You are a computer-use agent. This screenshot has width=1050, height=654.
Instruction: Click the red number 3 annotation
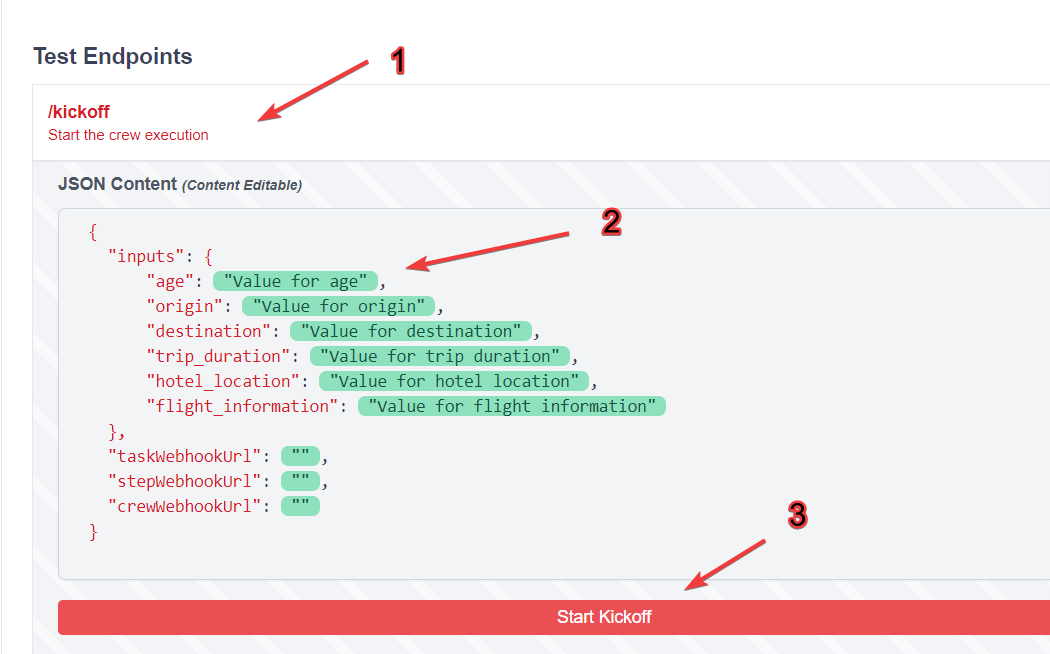click(796, 515)
